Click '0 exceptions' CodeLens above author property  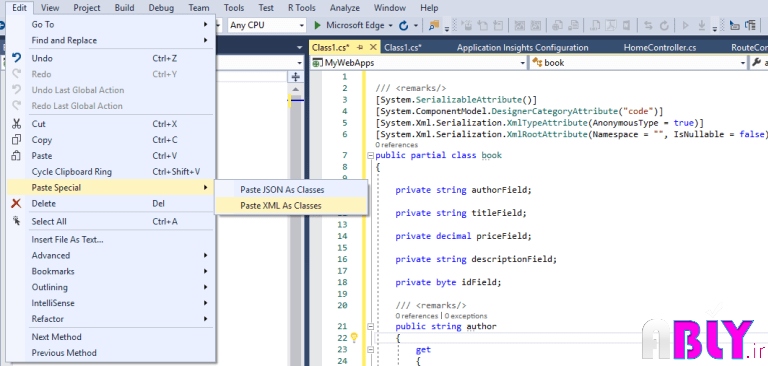click(466, 316)
